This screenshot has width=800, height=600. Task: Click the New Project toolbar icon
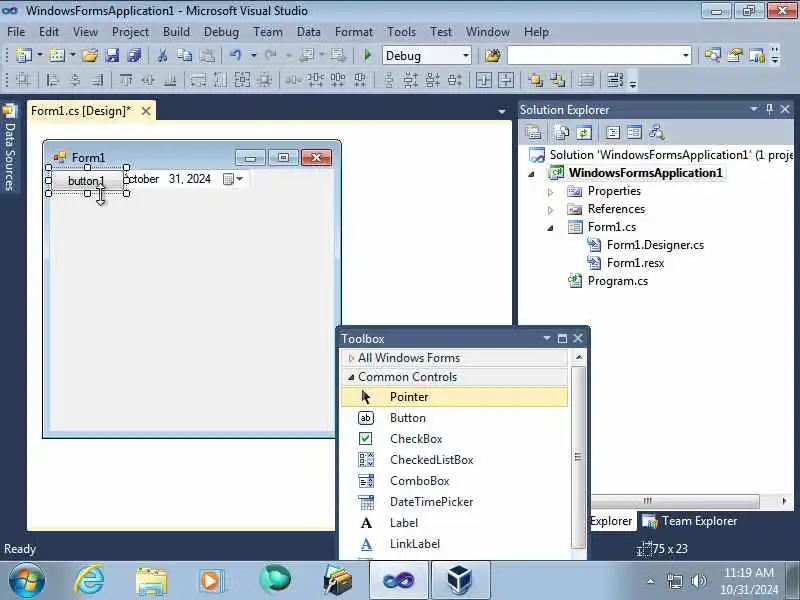pos(23,55)
